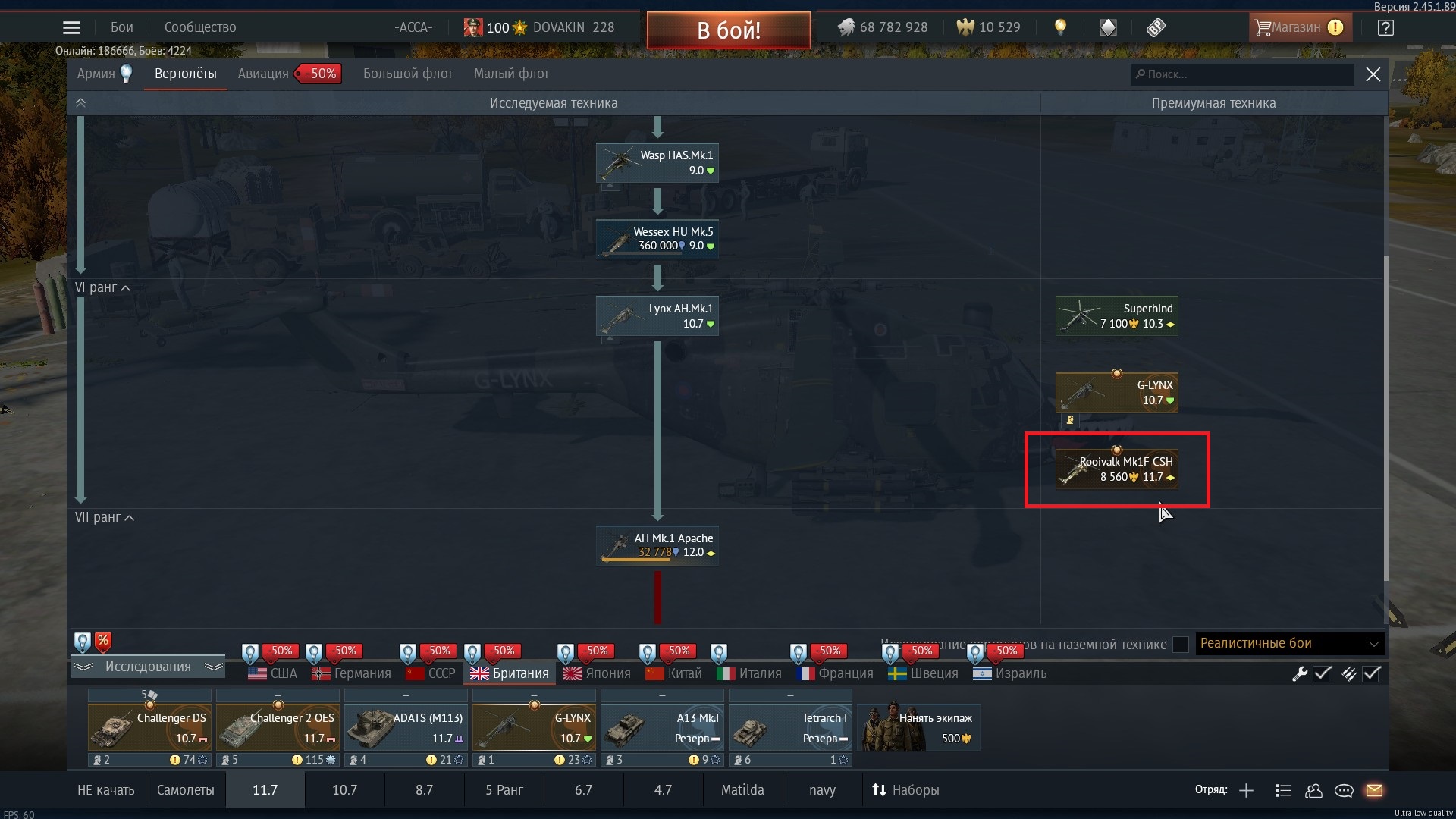Open the Реалистичные бои mode dropdown
1456x819 pixels.
[x=1289, y=643]
